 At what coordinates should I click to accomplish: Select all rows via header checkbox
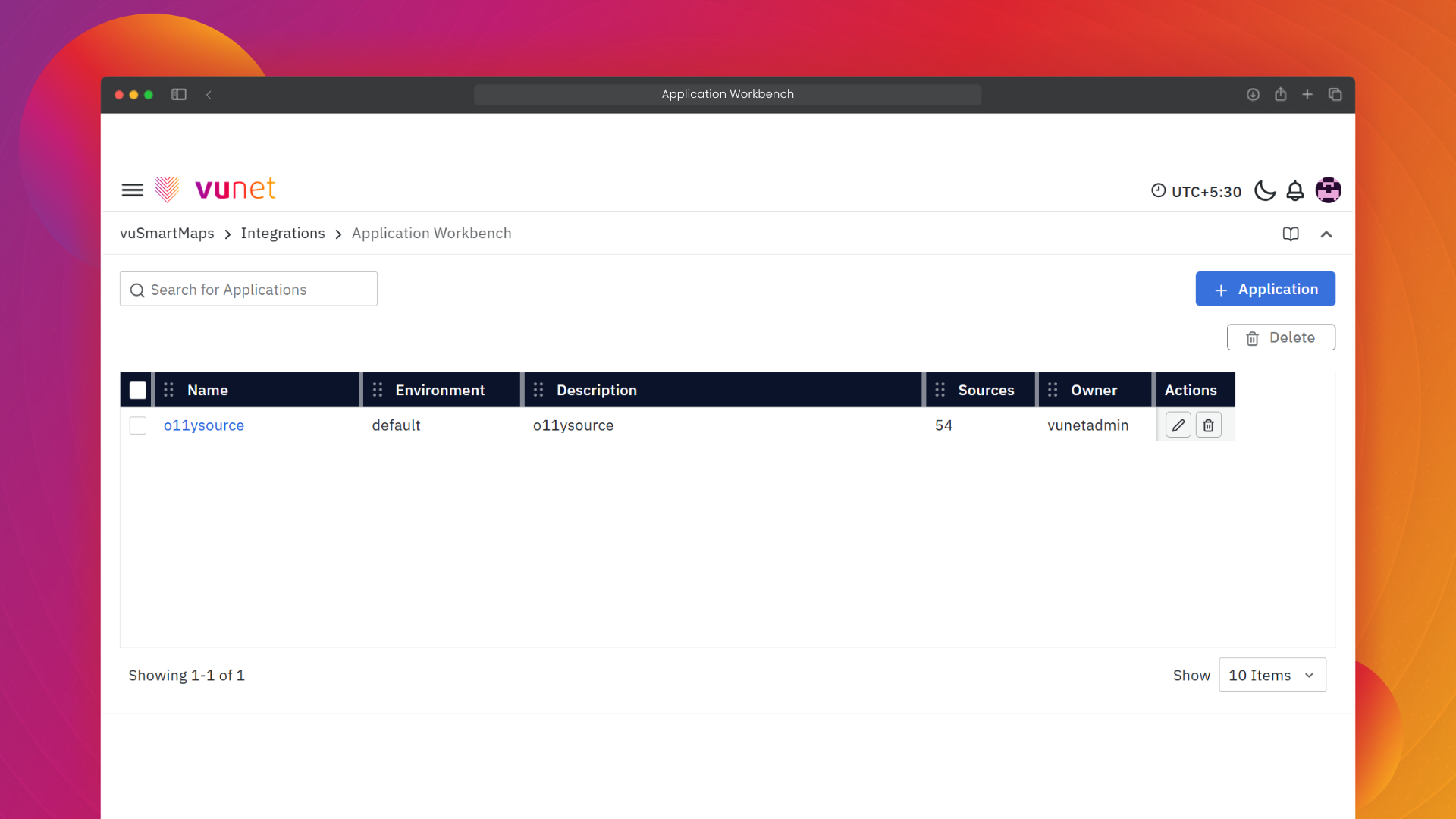click(138, 390)
